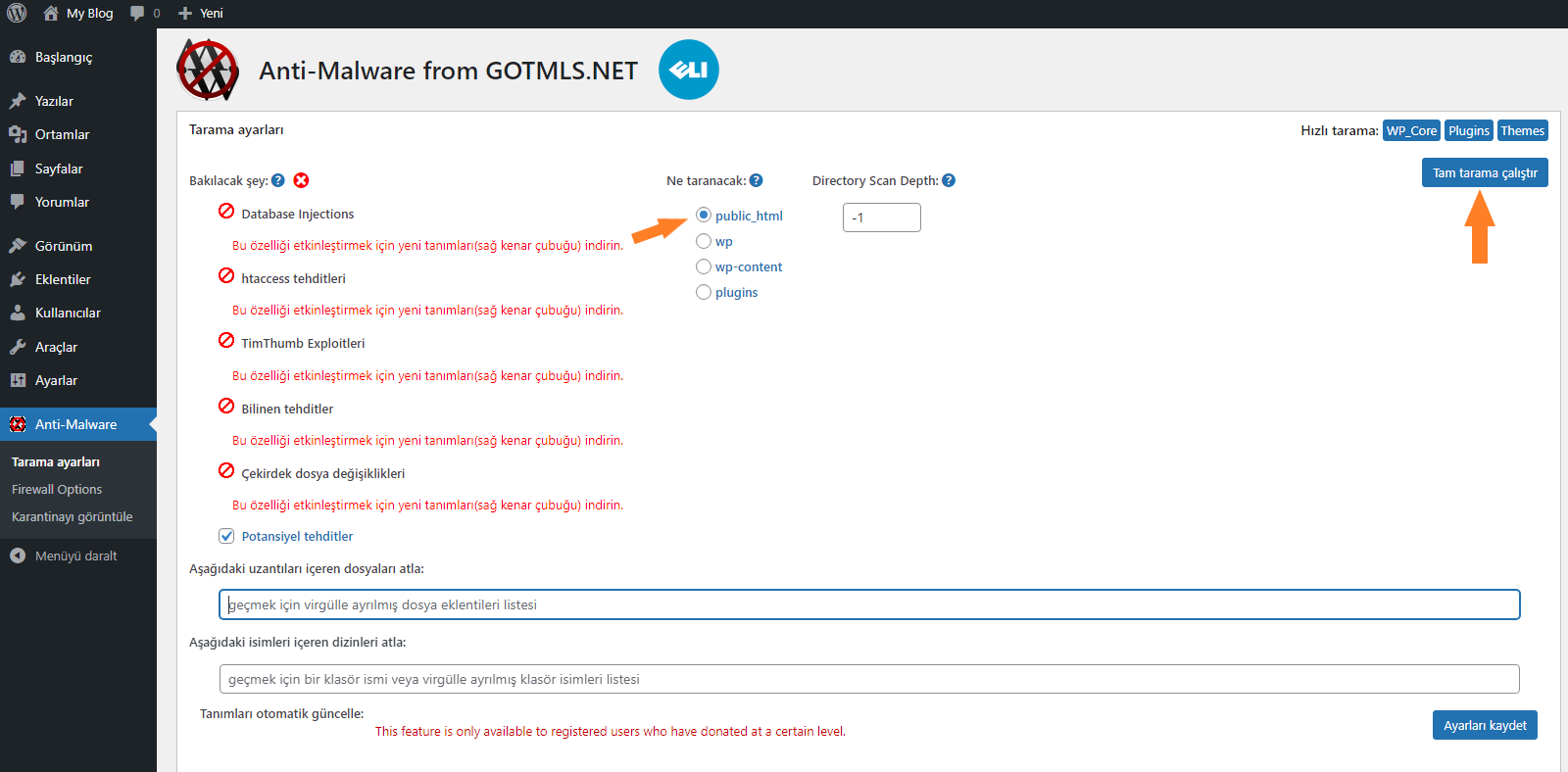Click disabled icon next to Bilinen tehditler

tap(226, 407)
